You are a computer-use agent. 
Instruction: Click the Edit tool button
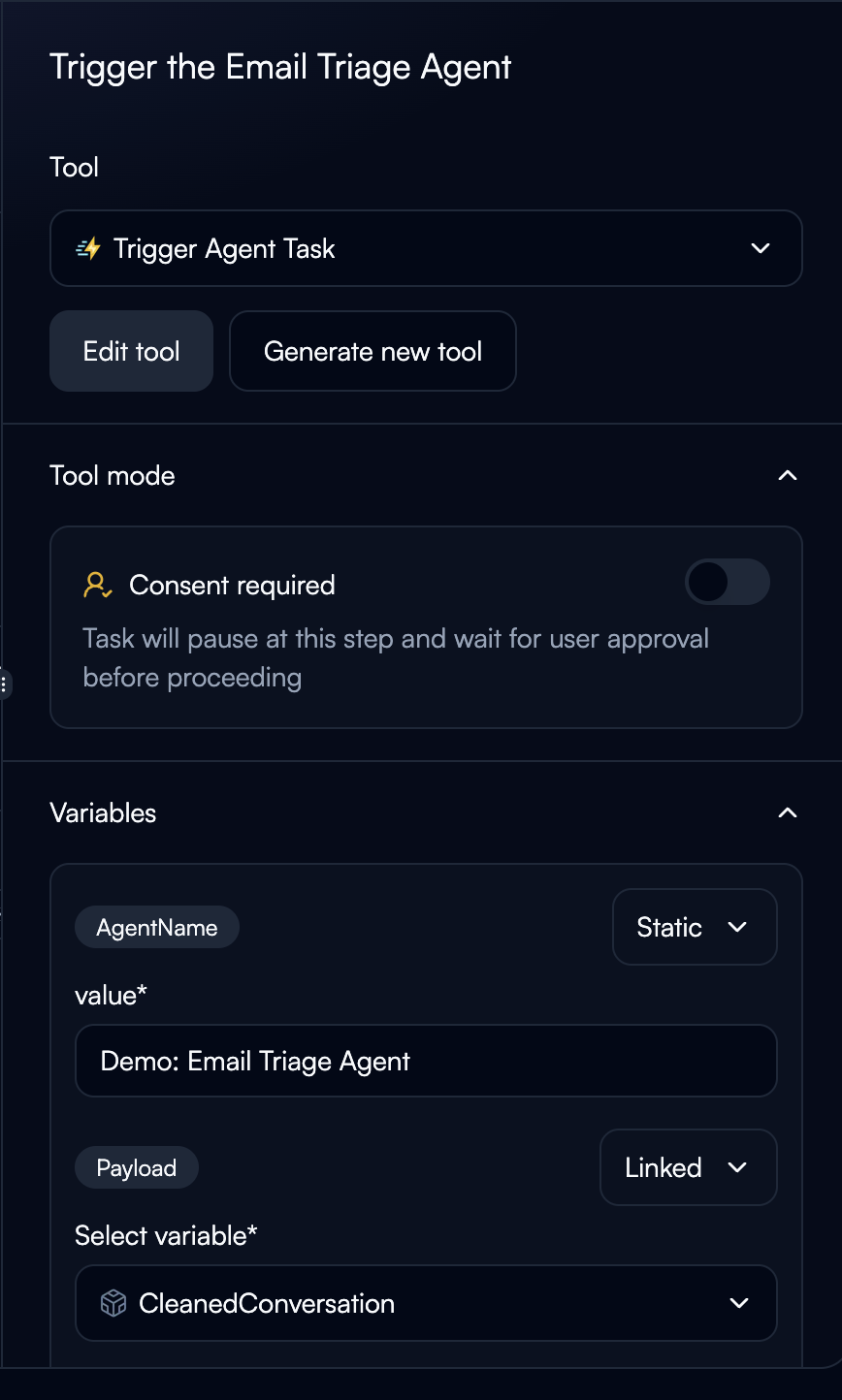tap(131, 351)
